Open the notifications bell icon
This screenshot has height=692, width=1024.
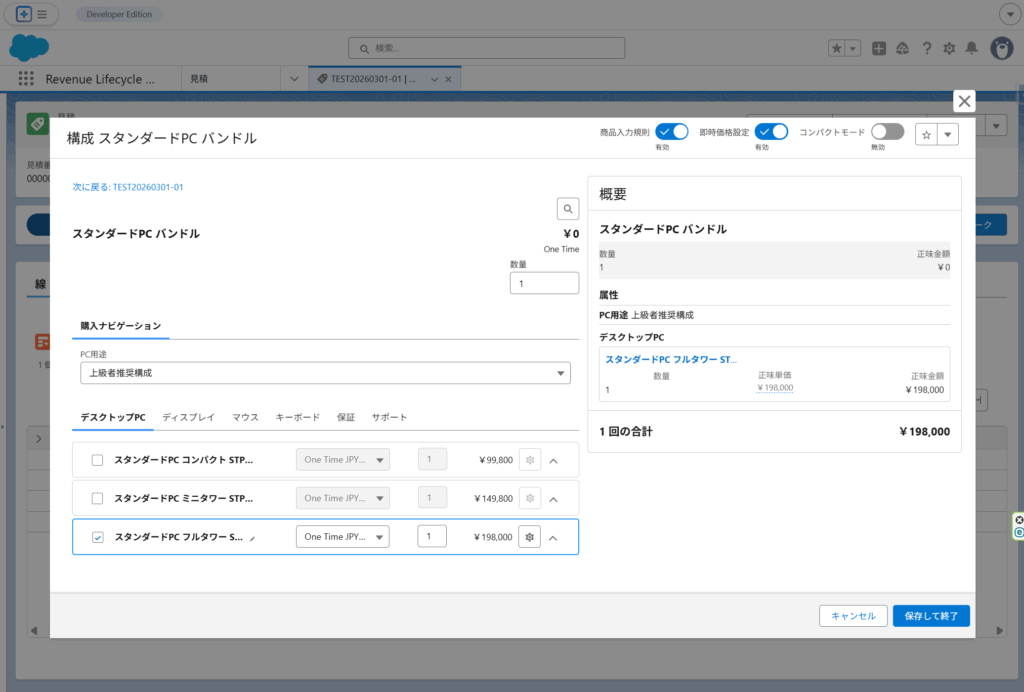click(971, 48)
